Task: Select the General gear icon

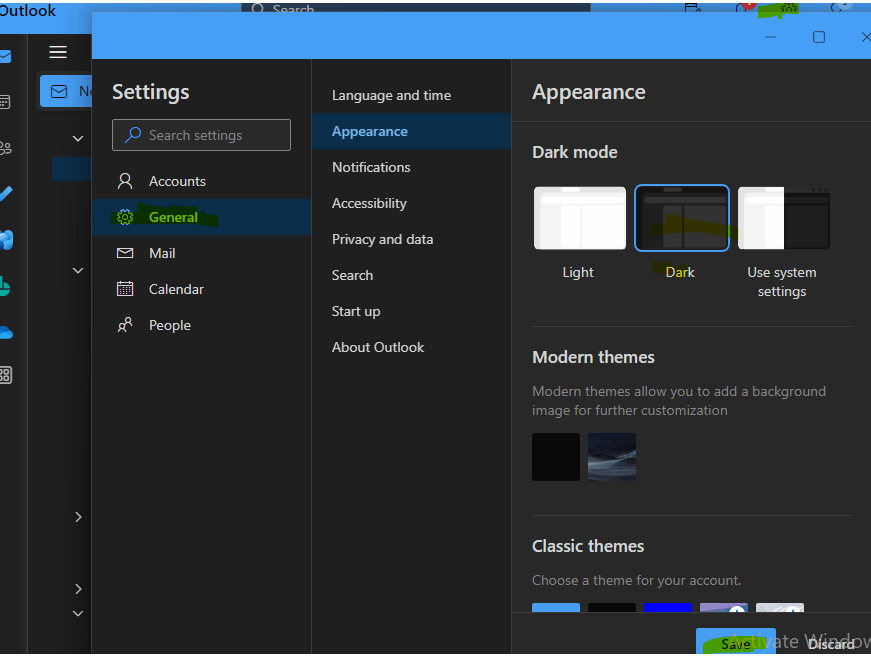Action: (125, 217)
